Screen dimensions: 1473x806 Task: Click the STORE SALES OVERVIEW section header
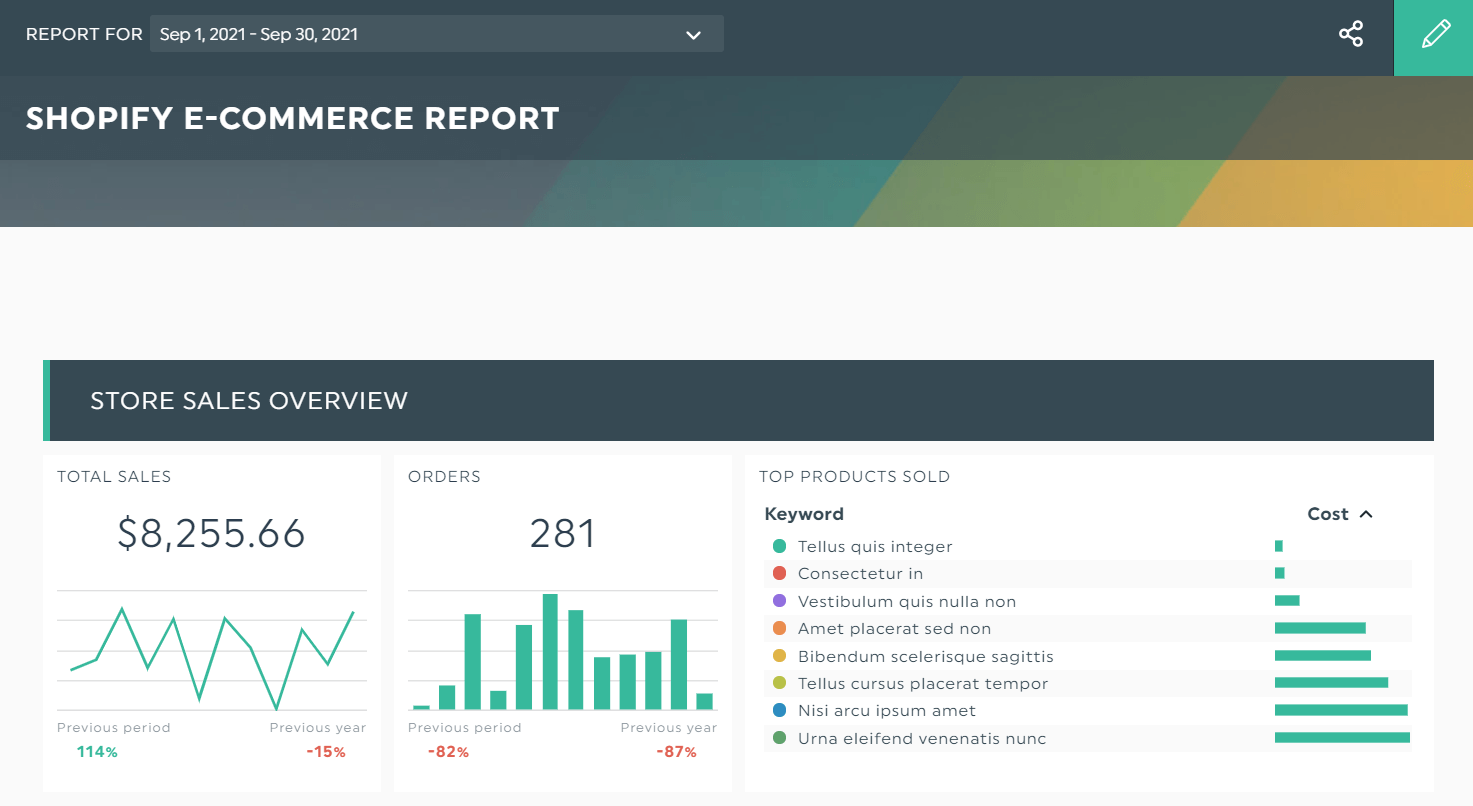point(738,401)
